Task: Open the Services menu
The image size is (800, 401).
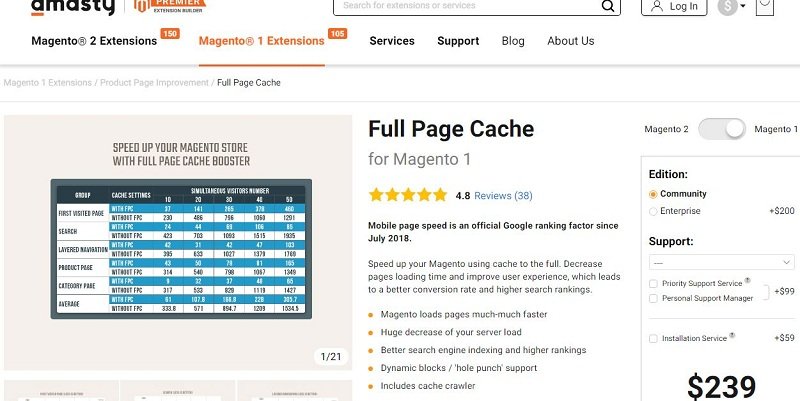Action: click(x=392, y=41)
